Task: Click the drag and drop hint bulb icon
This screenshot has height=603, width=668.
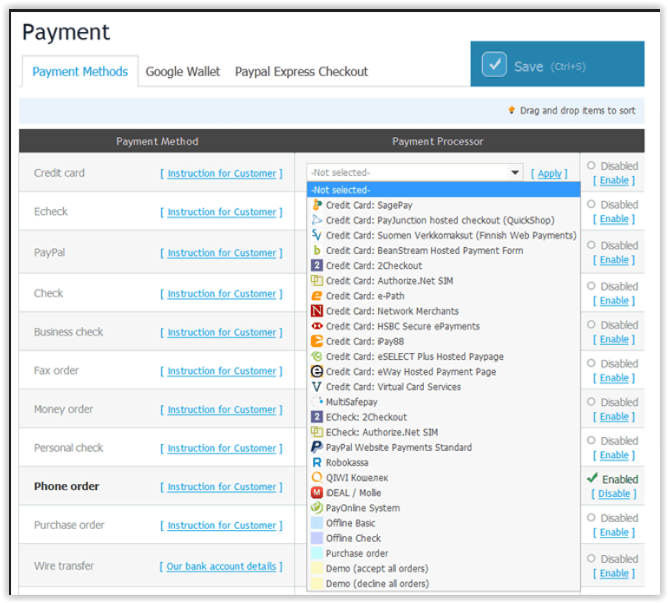Action: coord(511,110)
